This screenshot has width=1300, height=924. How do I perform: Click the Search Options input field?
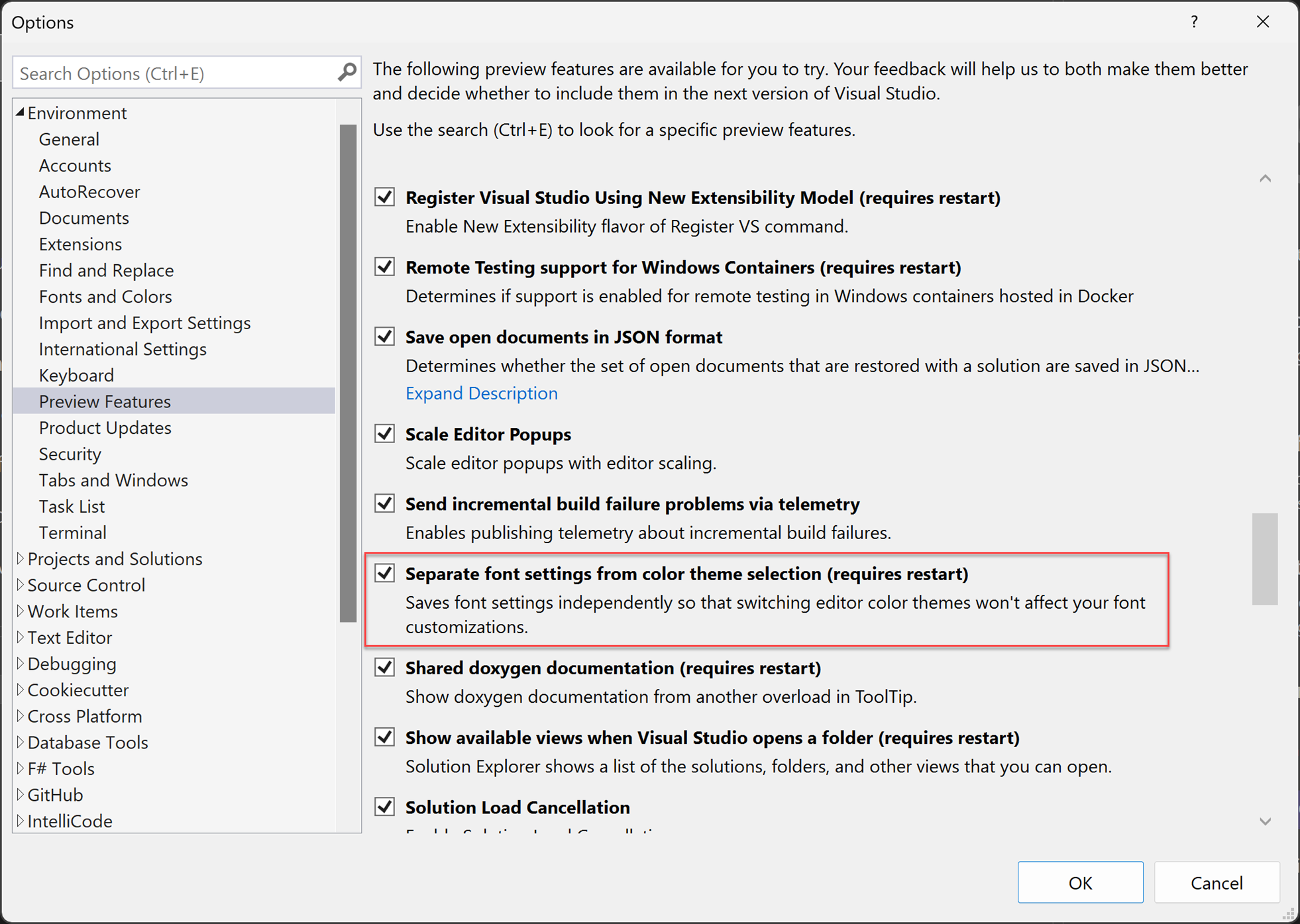pos(186,72)
